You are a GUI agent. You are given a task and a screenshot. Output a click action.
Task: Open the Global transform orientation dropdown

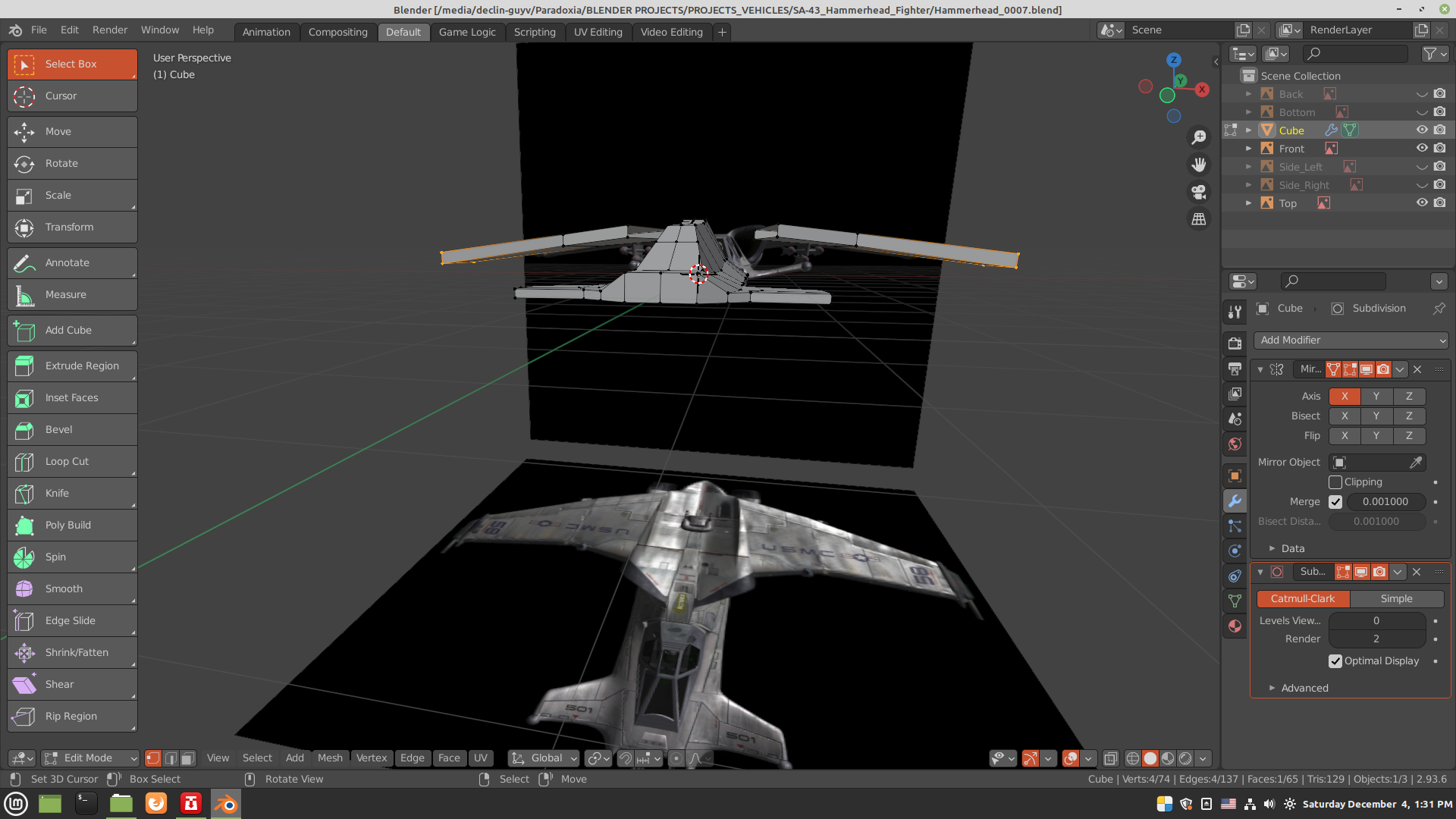click(x=544, y=758)
